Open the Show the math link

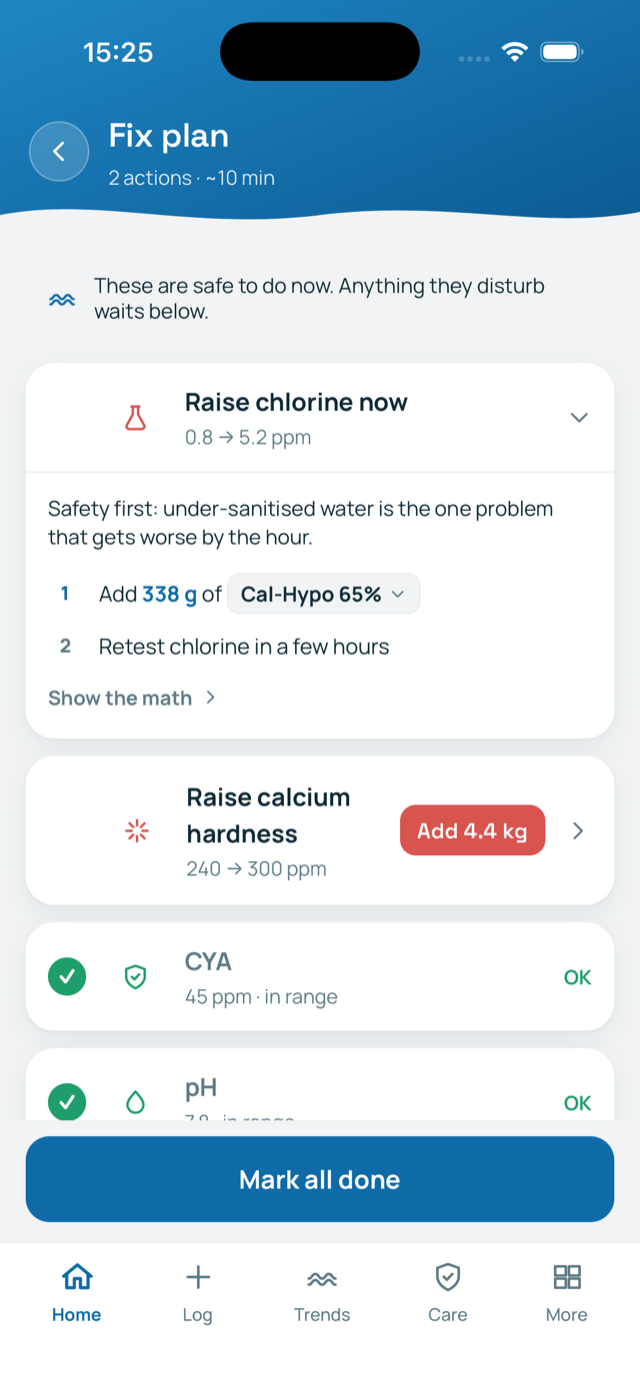click(x=132, y=698)
